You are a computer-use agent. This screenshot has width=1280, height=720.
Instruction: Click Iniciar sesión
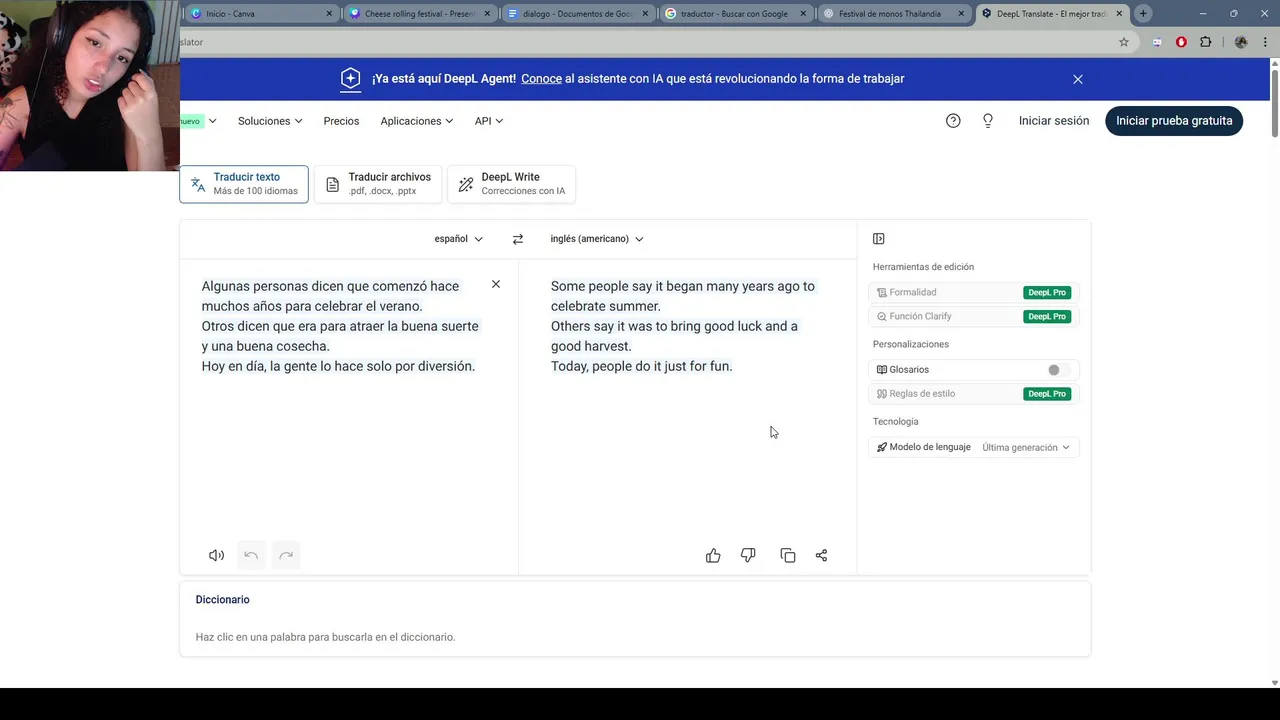tap(1054, 121)
